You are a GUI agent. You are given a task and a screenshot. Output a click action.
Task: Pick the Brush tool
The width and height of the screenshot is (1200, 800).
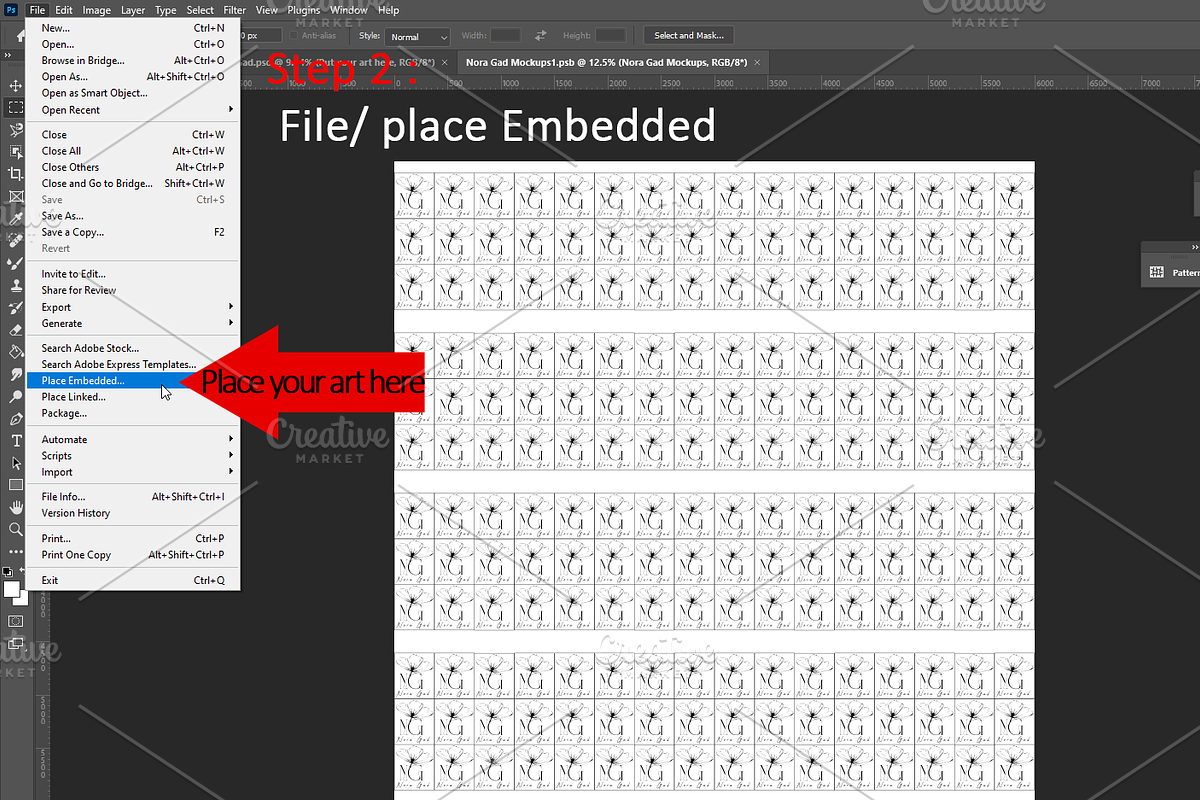pyautogui.click(x=15, y=262)
